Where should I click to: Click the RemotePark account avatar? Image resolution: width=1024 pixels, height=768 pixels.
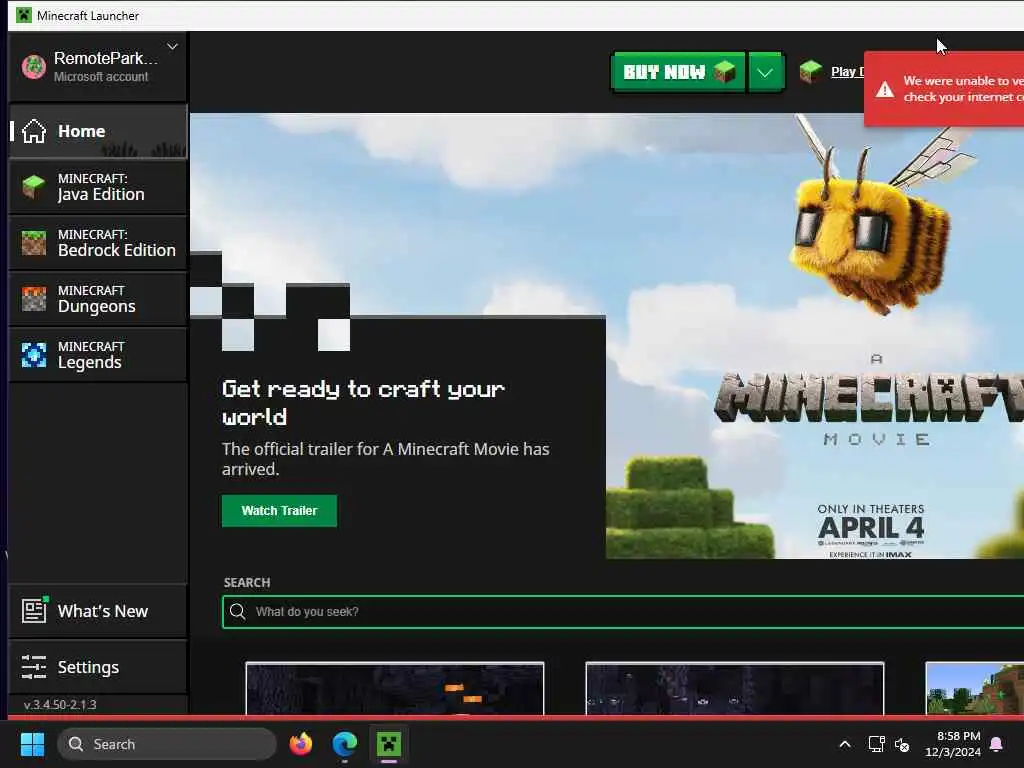coord(34,67)
